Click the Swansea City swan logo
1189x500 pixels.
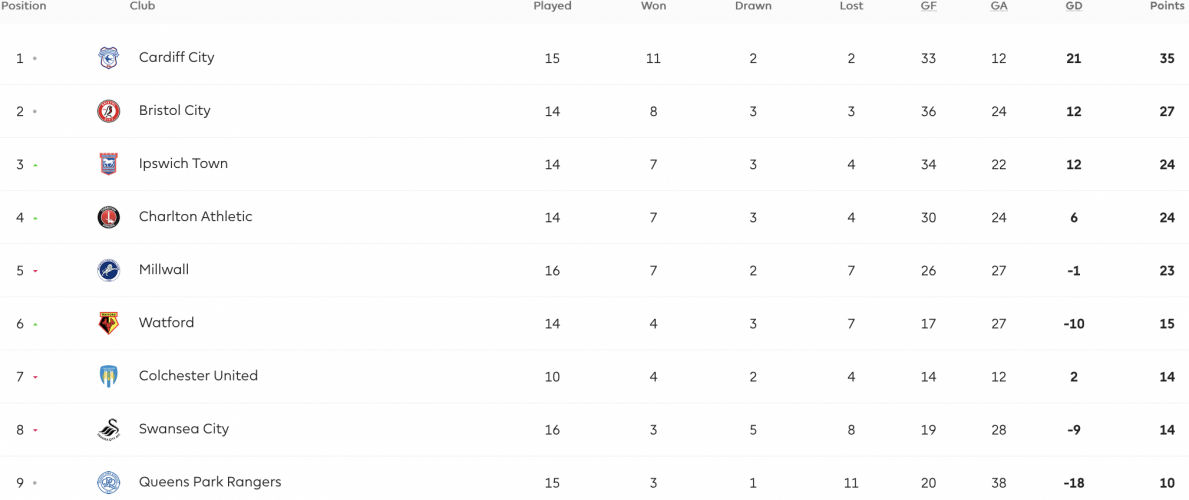108,429
